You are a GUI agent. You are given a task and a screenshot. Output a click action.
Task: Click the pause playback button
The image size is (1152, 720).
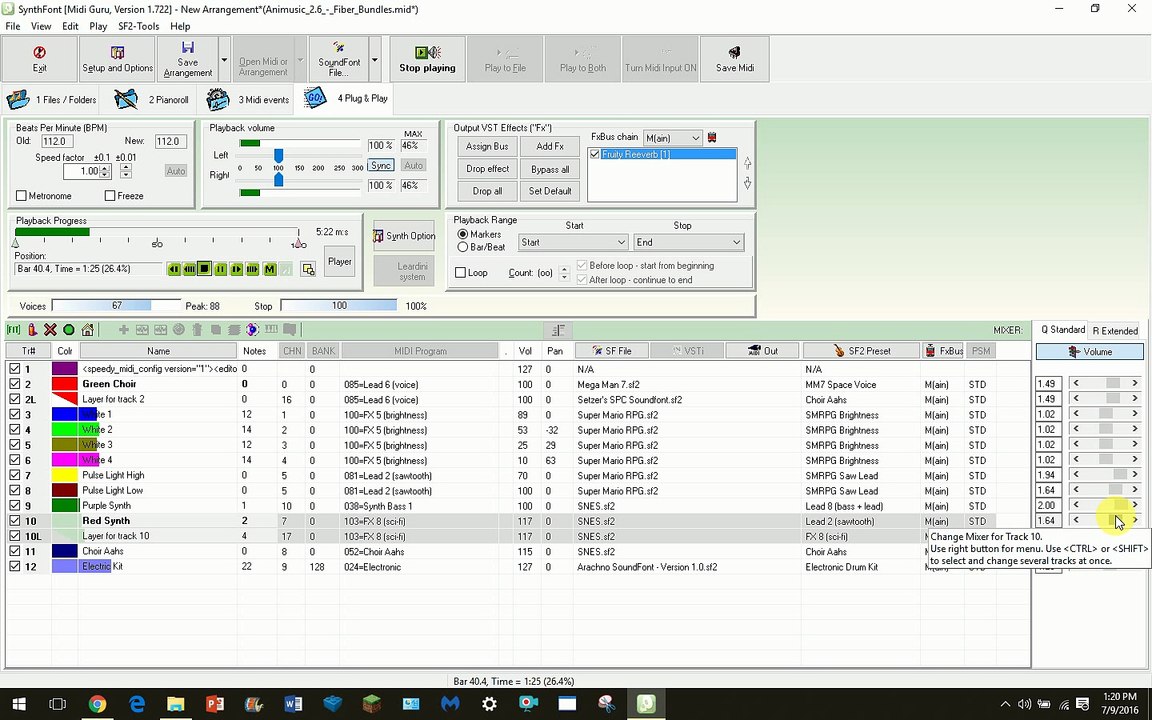(220, 270)
